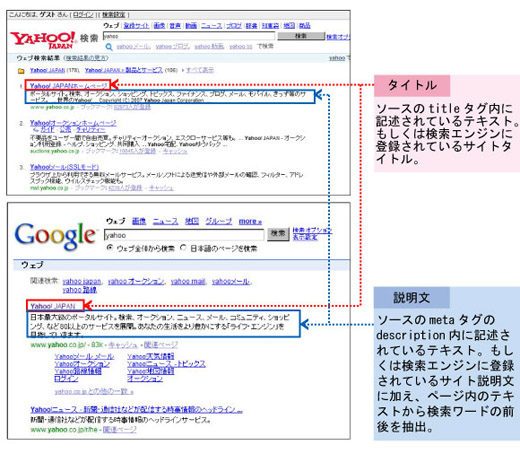Viewport: 520px width, 471px height.
Task: Open the Yahoo! JAPANホームページ result link
Action: click(x=68, y=86)
